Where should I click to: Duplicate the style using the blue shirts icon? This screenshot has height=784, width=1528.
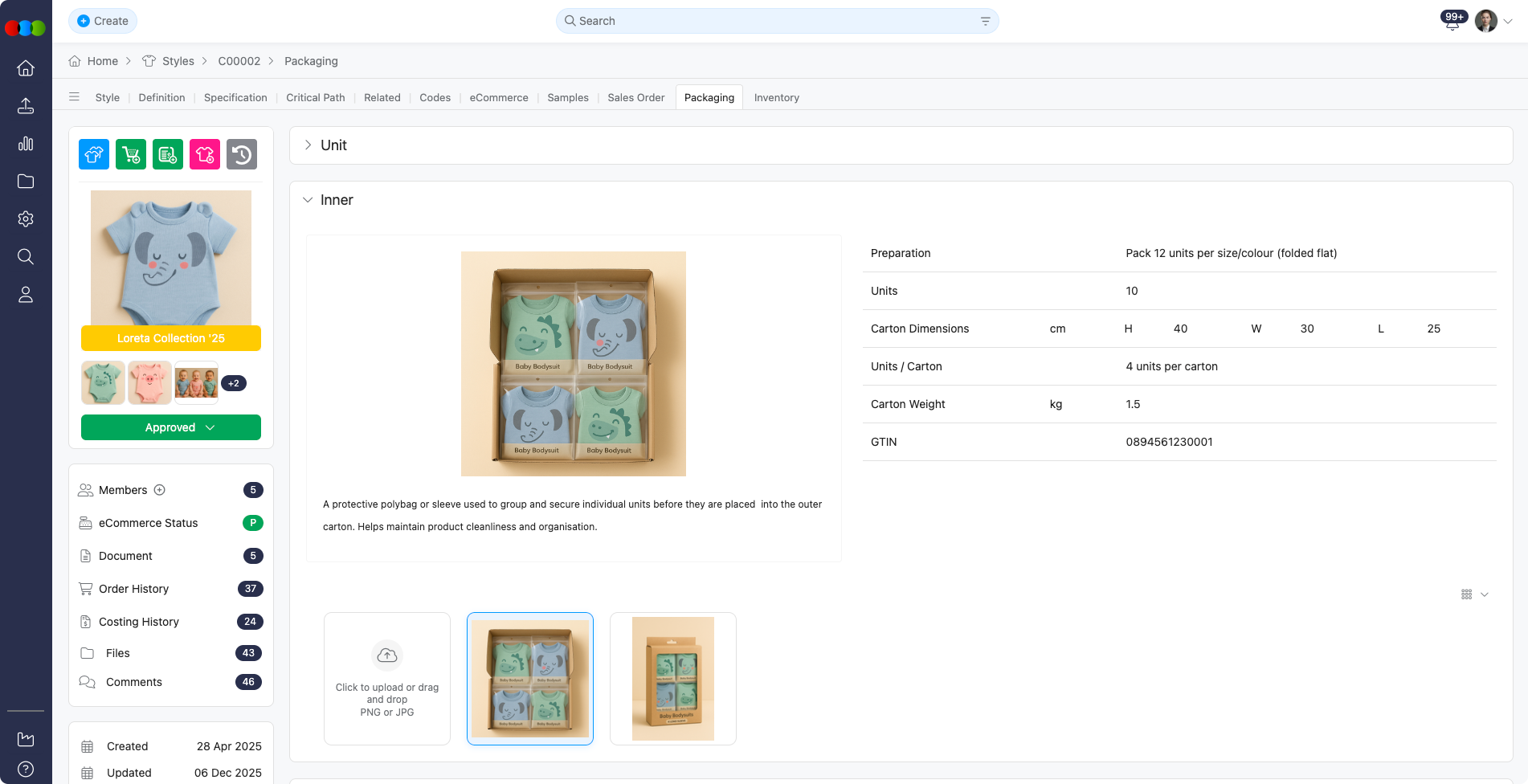(x=93, y=154)
